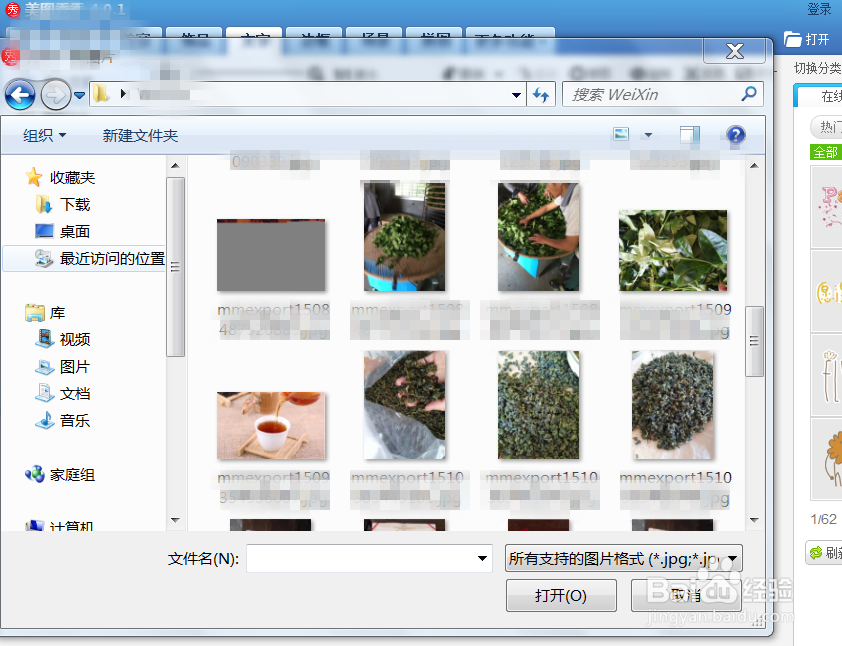Screen dimensions: 842x646
Task: Click the greyed Forward arrow button
Action: point(56,95)
